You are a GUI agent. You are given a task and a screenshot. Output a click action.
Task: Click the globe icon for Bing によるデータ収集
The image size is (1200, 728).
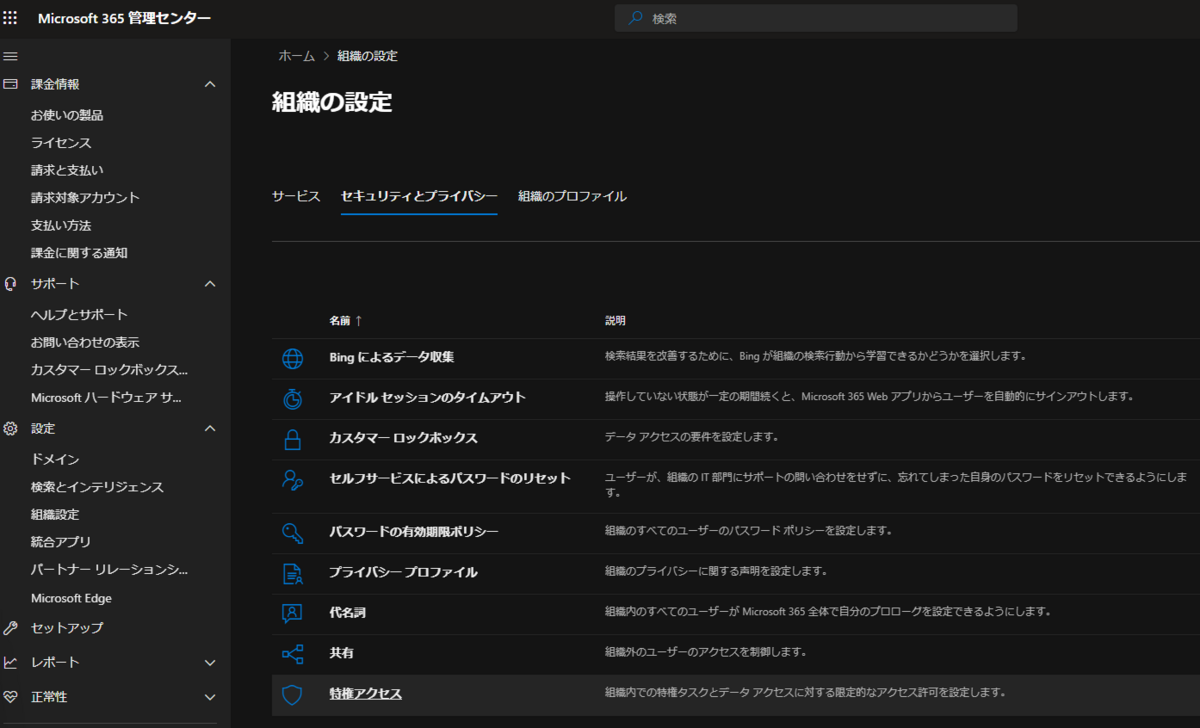click(292, 358)
